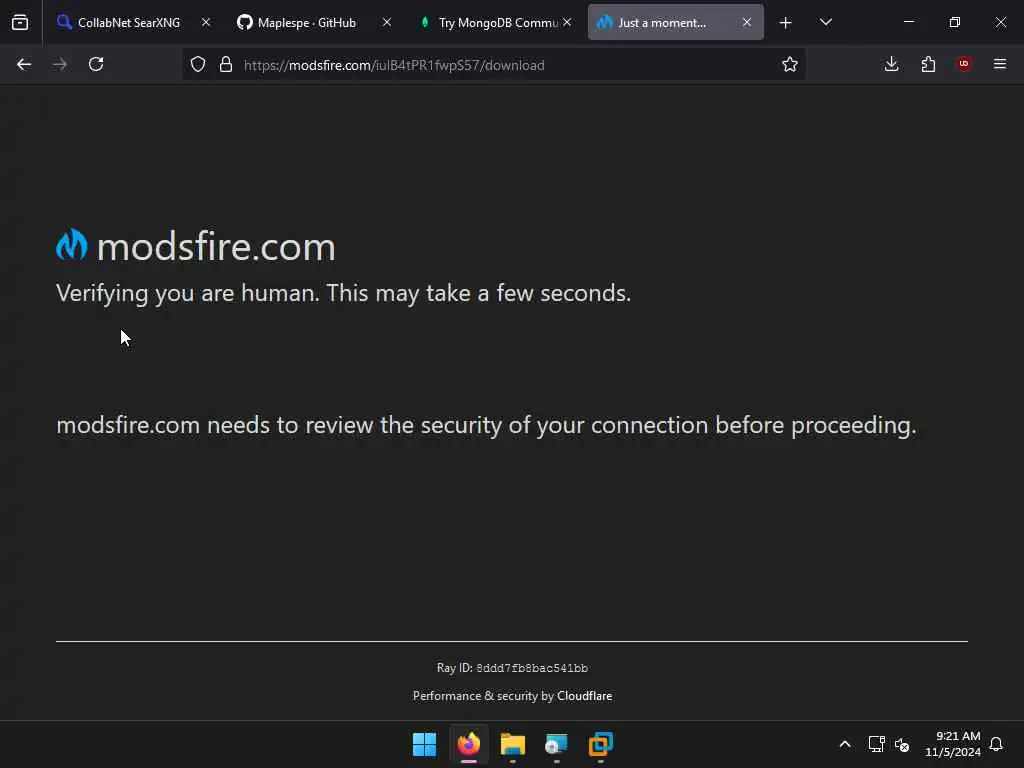View site security padlock info
The height and width of the screenshot is (768, 1024).
(x=226, y=64)
